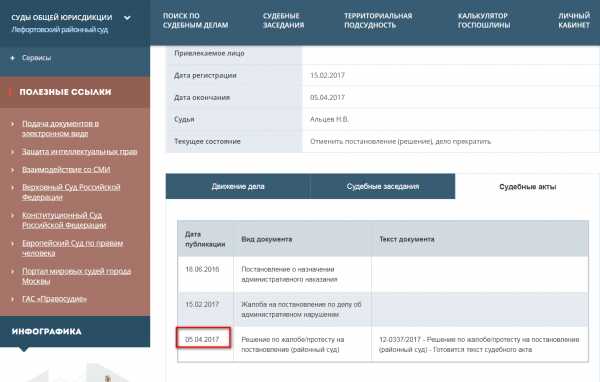600x382 pixels.
Task: Switch to the Судебные заседания tab
Action: [x=383, y=186]
